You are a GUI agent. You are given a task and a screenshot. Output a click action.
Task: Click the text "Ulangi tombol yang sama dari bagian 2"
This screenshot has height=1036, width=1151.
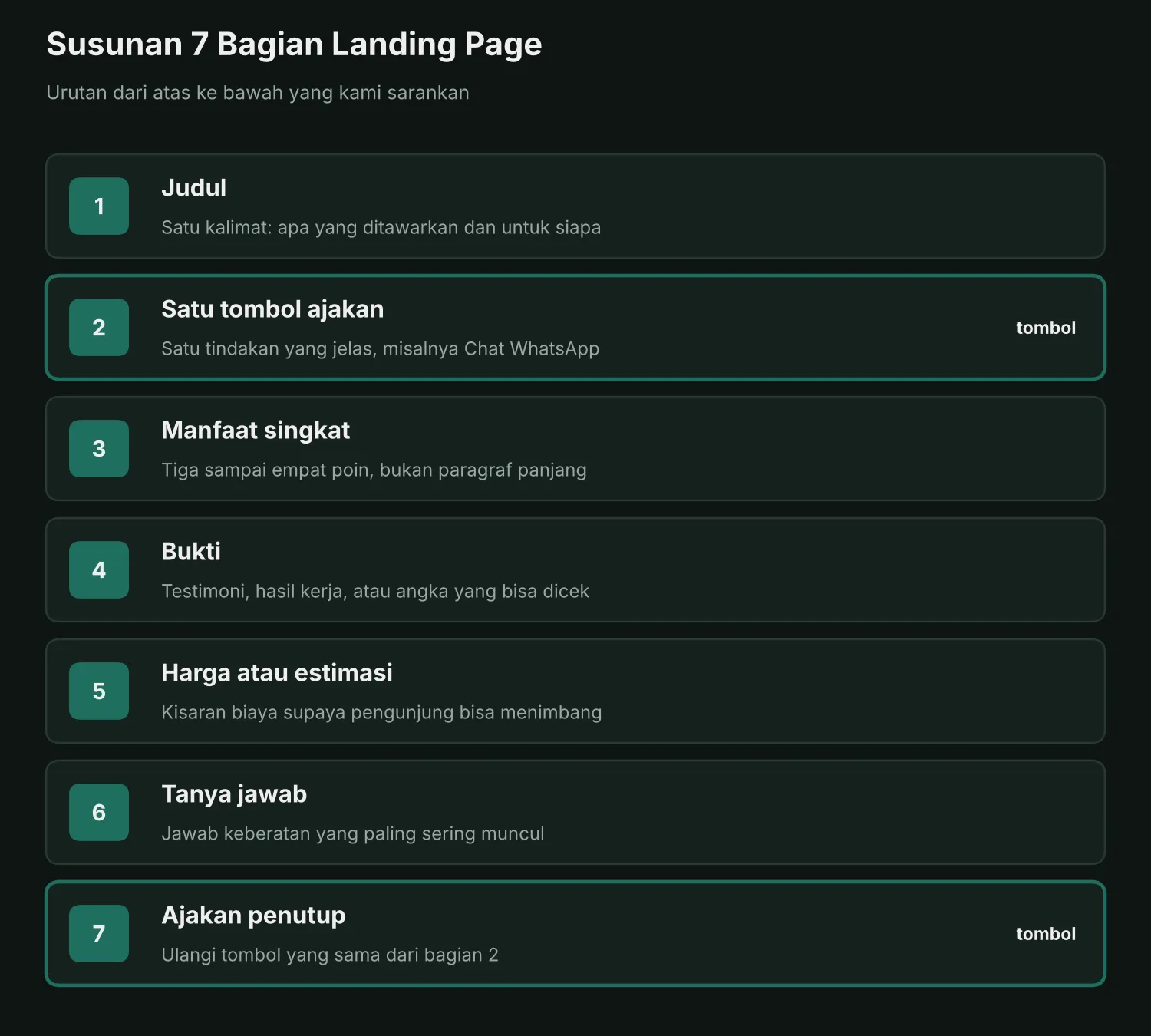pos(330,955)
